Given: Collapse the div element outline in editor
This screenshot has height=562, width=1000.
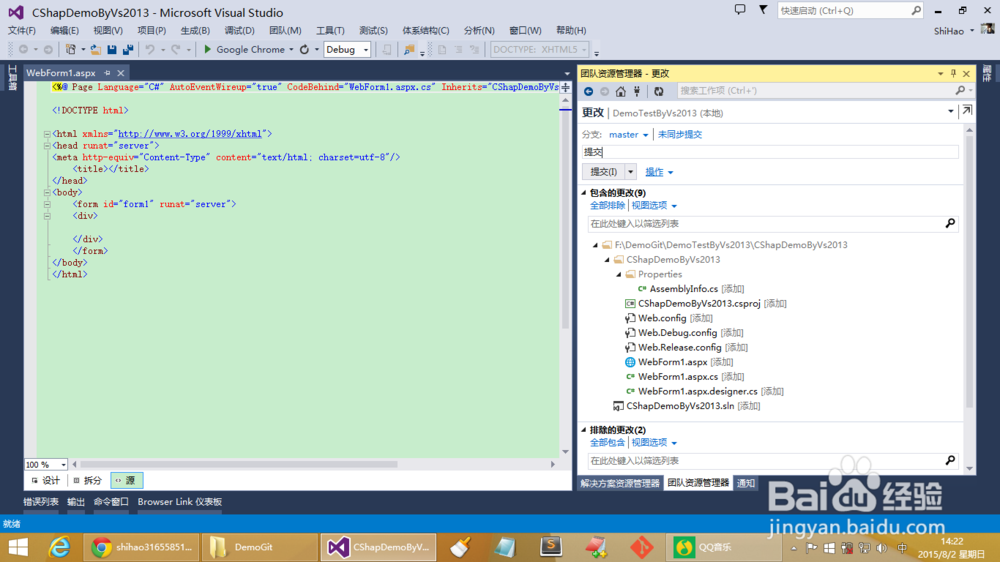Looking at the screenshot, I should pyautogui.click(x=47, y=216).
